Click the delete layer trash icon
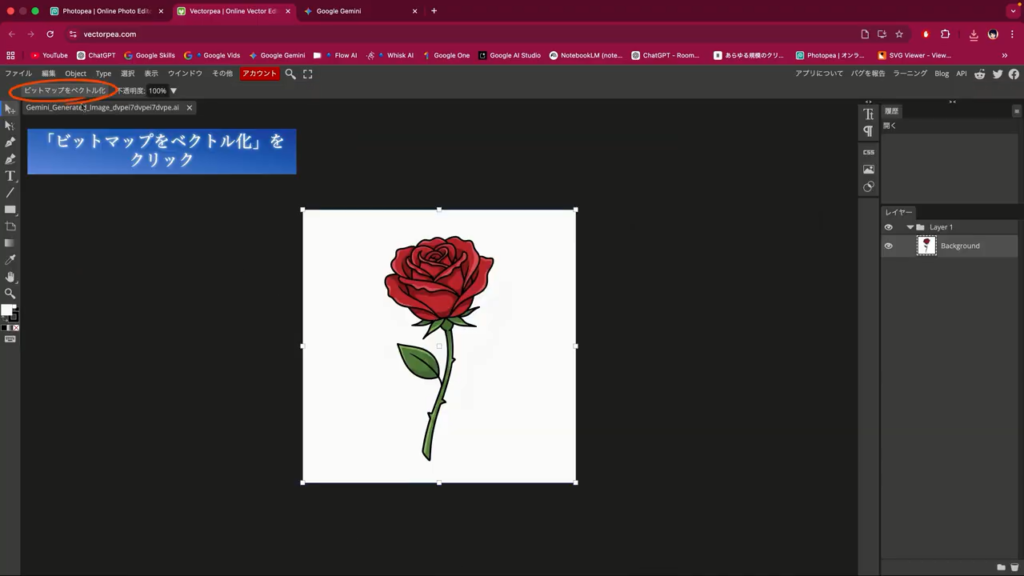1024x576 pixels. pyautogui.click(x=1014, y=567)
